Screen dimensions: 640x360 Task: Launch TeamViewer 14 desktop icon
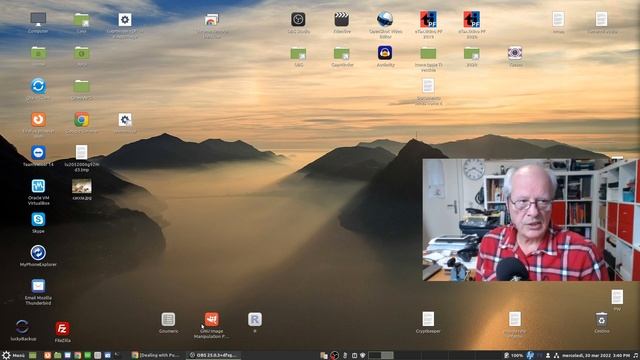[38, 153]
